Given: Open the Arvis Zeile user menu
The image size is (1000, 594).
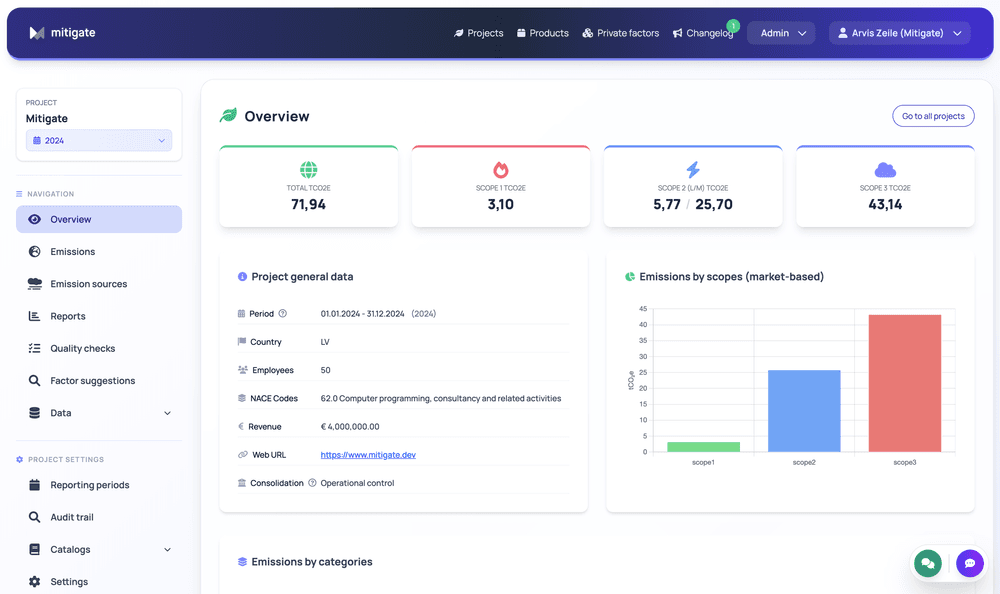Looking at the screenshot, I should (x=899, y=33).
